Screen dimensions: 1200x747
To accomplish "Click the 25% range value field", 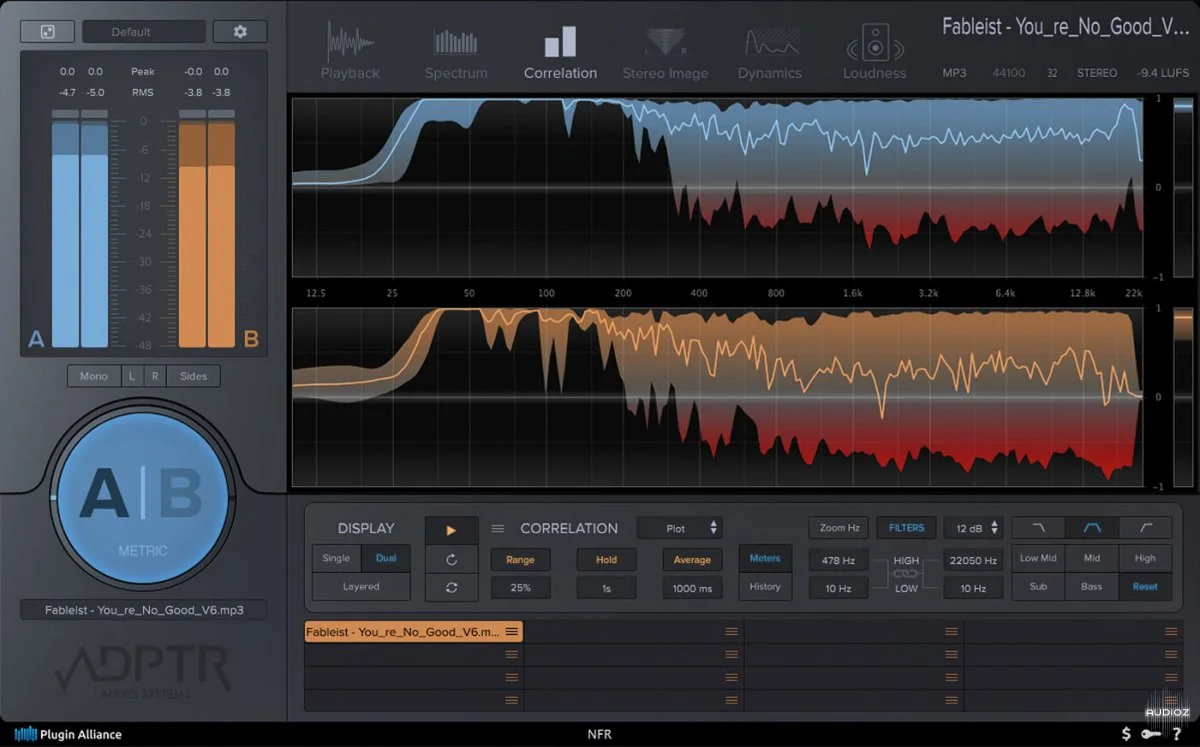I will [520, 588].
